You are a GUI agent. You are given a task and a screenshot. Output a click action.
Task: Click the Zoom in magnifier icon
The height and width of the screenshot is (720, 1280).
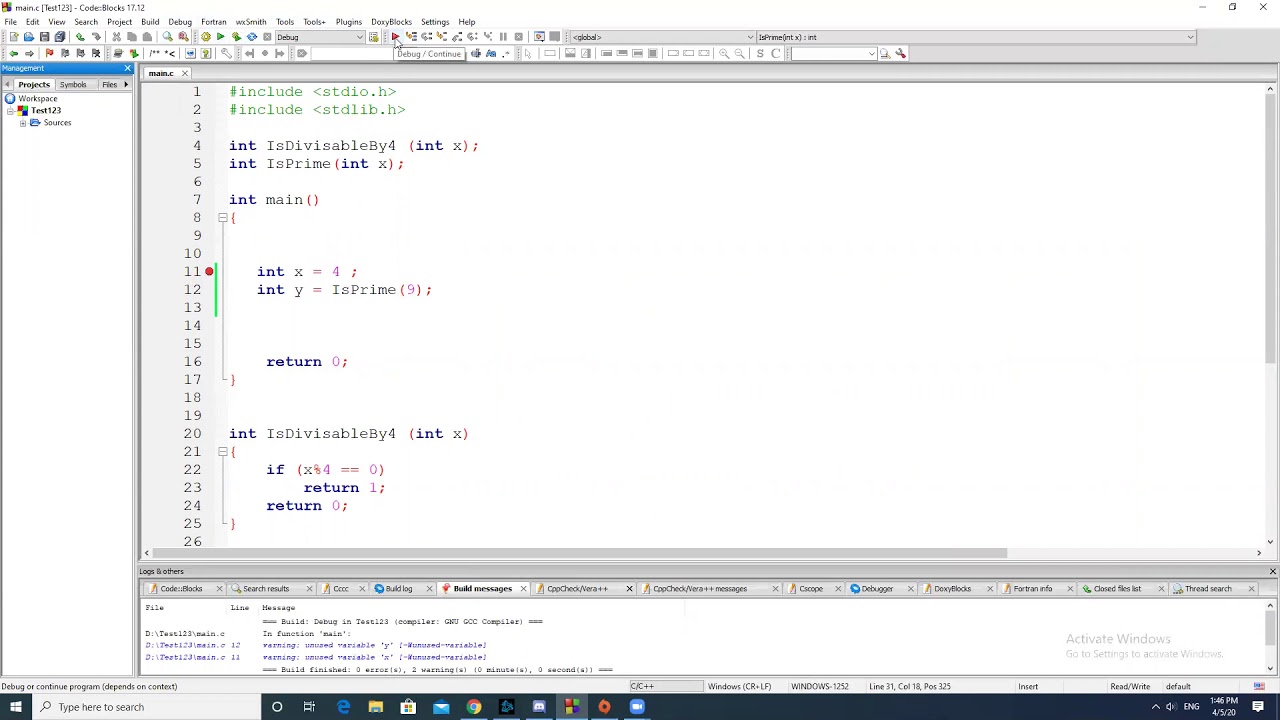tap(724, 53)
